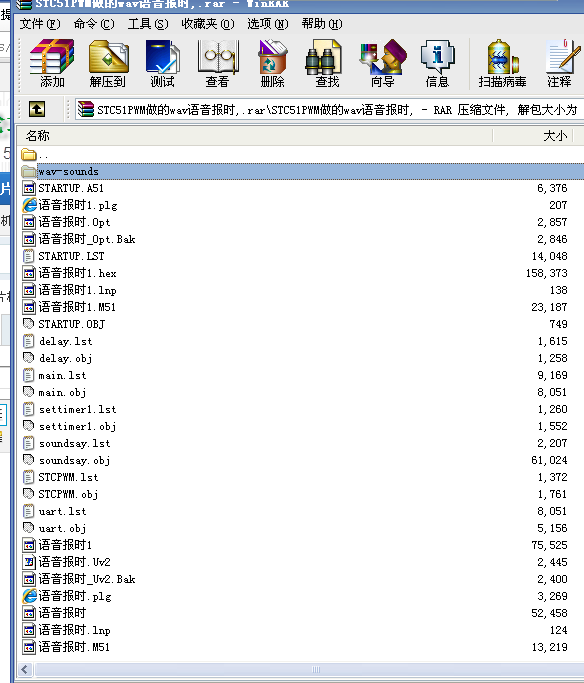
Task: Open the Help (帮助) menu
Action: [321, 24]
